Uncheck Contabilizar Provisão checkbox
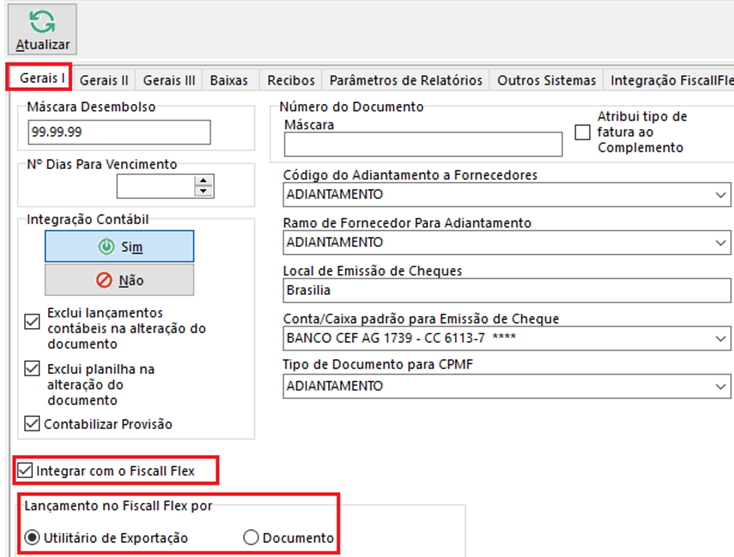The image size is (734, 557). 32,424
